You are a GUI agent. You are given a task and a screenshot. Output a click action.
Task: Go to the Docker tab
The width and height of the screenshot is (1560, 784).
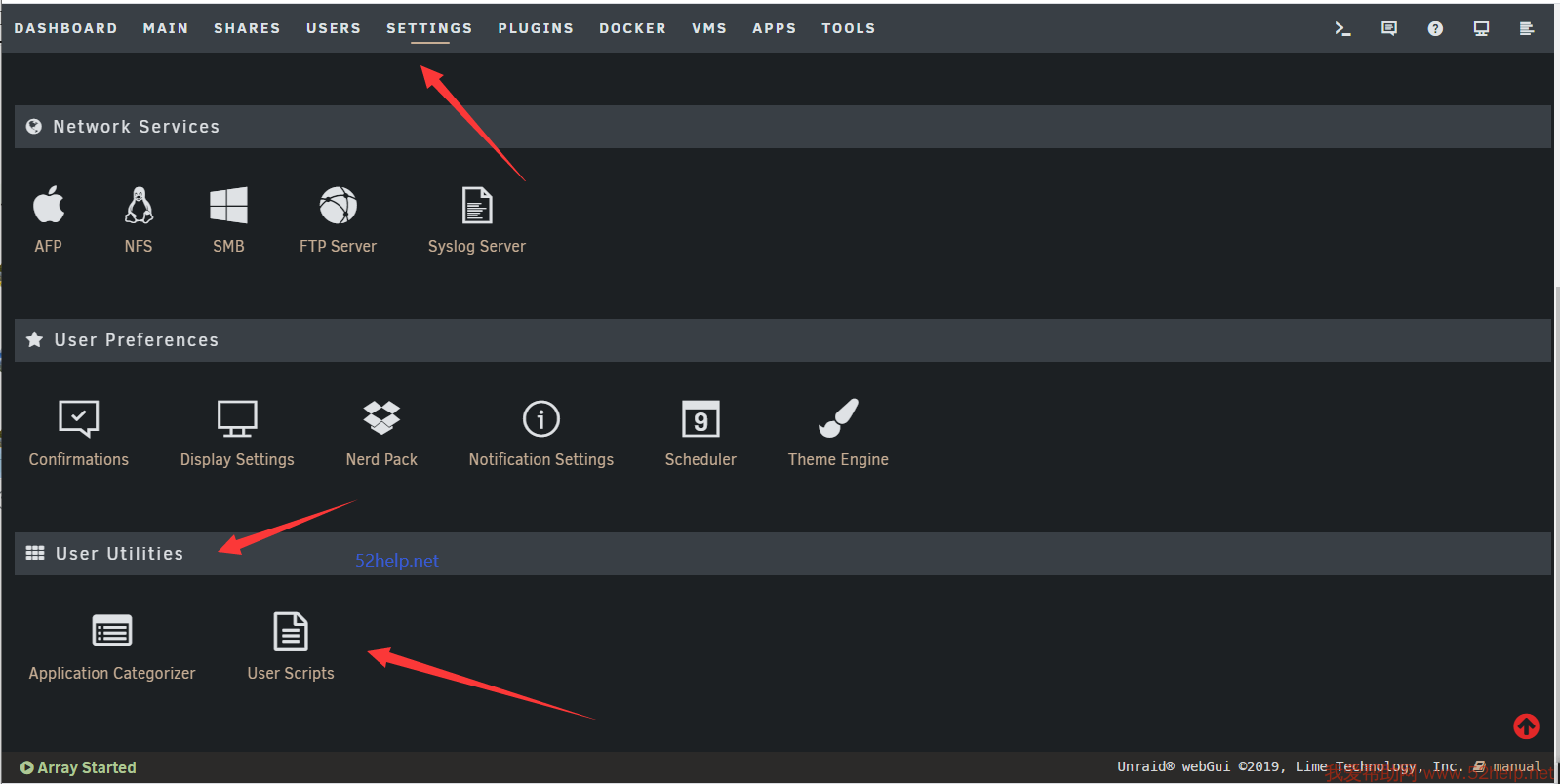coord(632,28)
